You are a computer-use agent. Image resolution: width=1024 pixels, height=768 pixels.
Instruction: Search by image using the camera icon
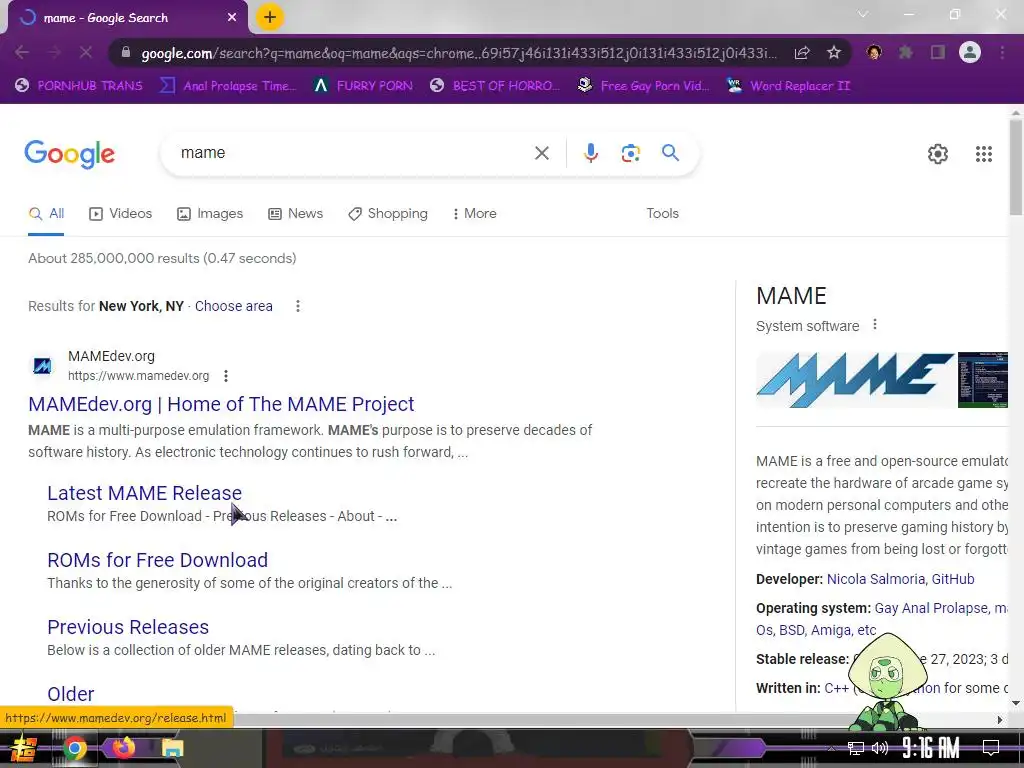(x=630, y=153)
